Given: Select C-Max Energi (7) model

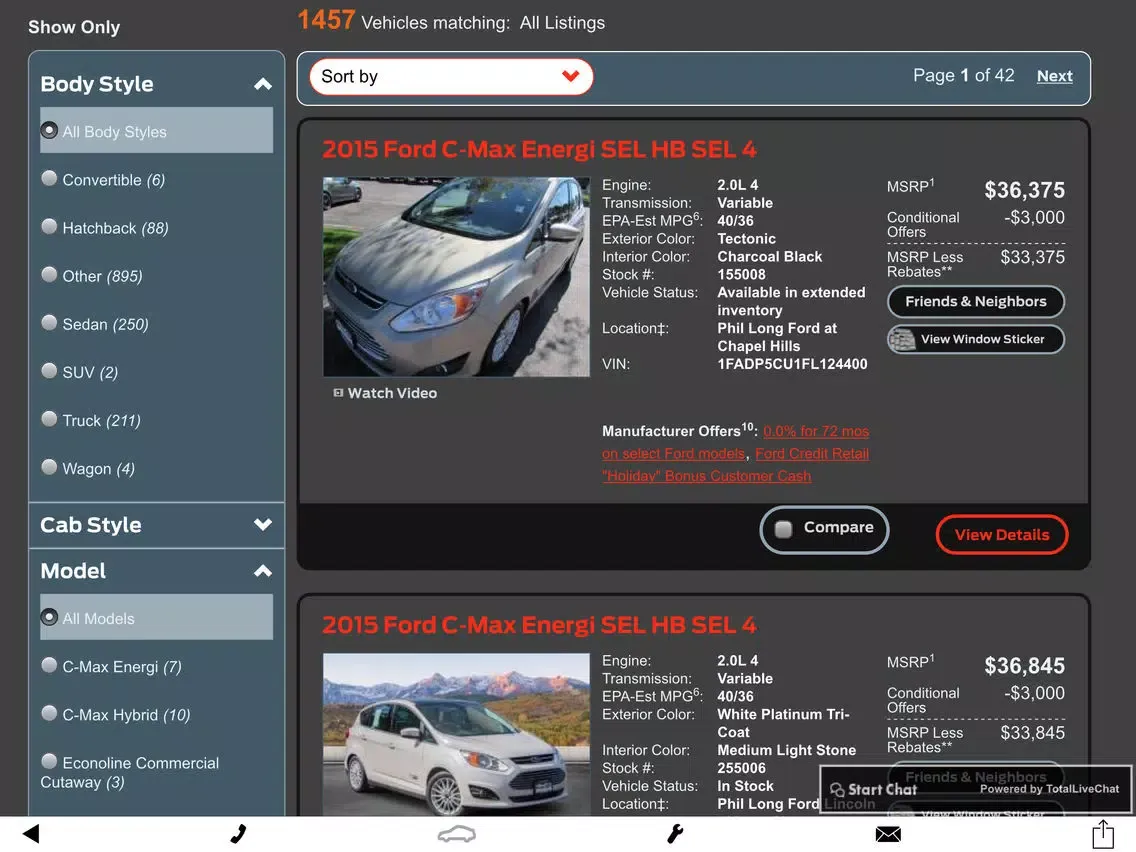Looking at the screenshot, I should point(49,665).
